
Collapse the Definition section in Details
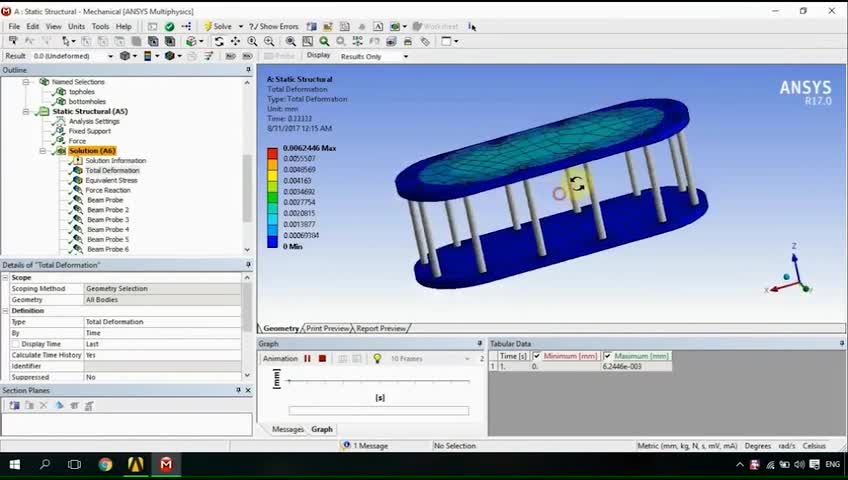5,311
